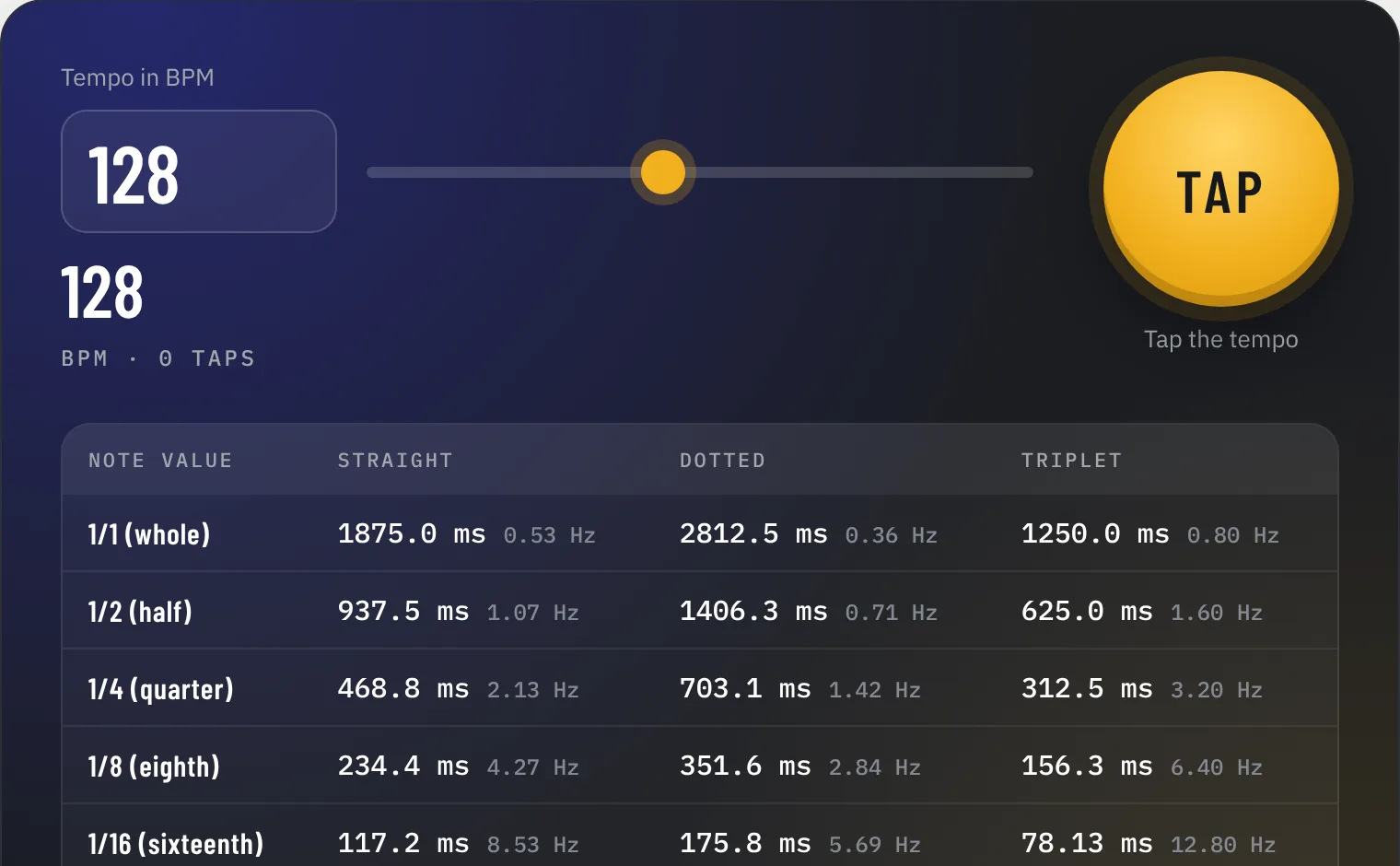Select the 1406.3 ms half dotted value
Screen dimensions: 1400x866
[x=753, y=612]
